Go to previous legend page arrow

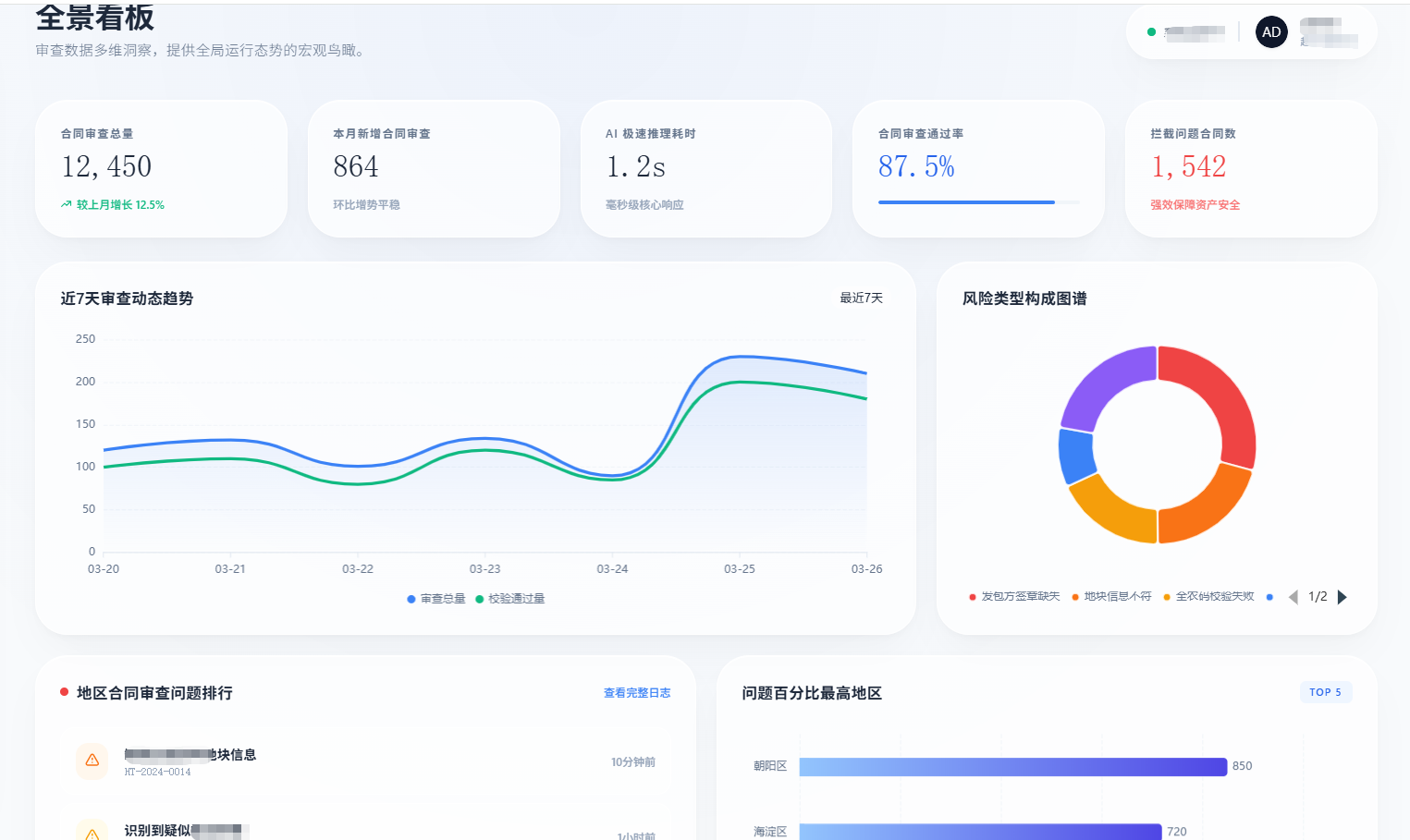1294,597
